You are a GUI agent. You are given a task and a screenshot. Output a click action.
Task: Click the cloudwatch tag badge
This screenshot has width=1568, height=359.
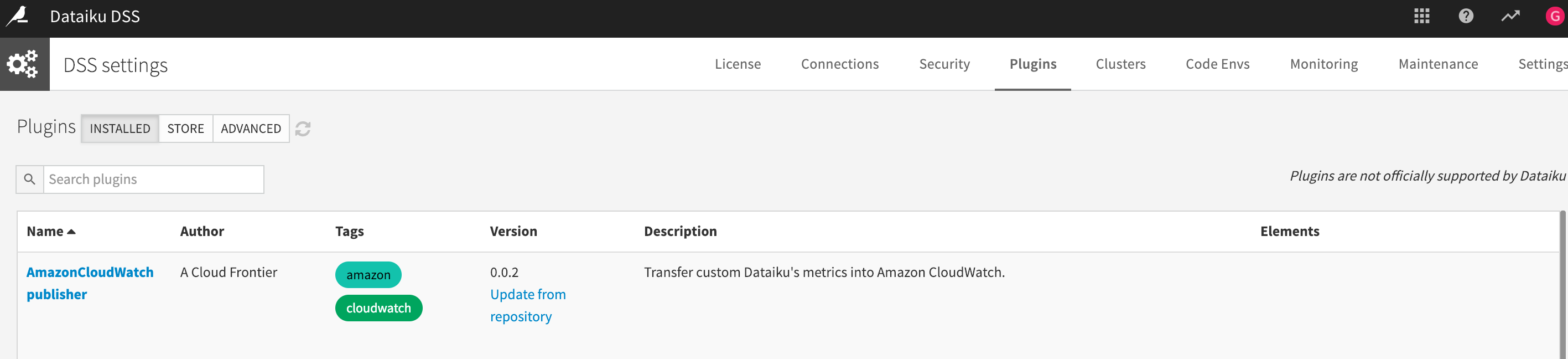coord(378,309)
